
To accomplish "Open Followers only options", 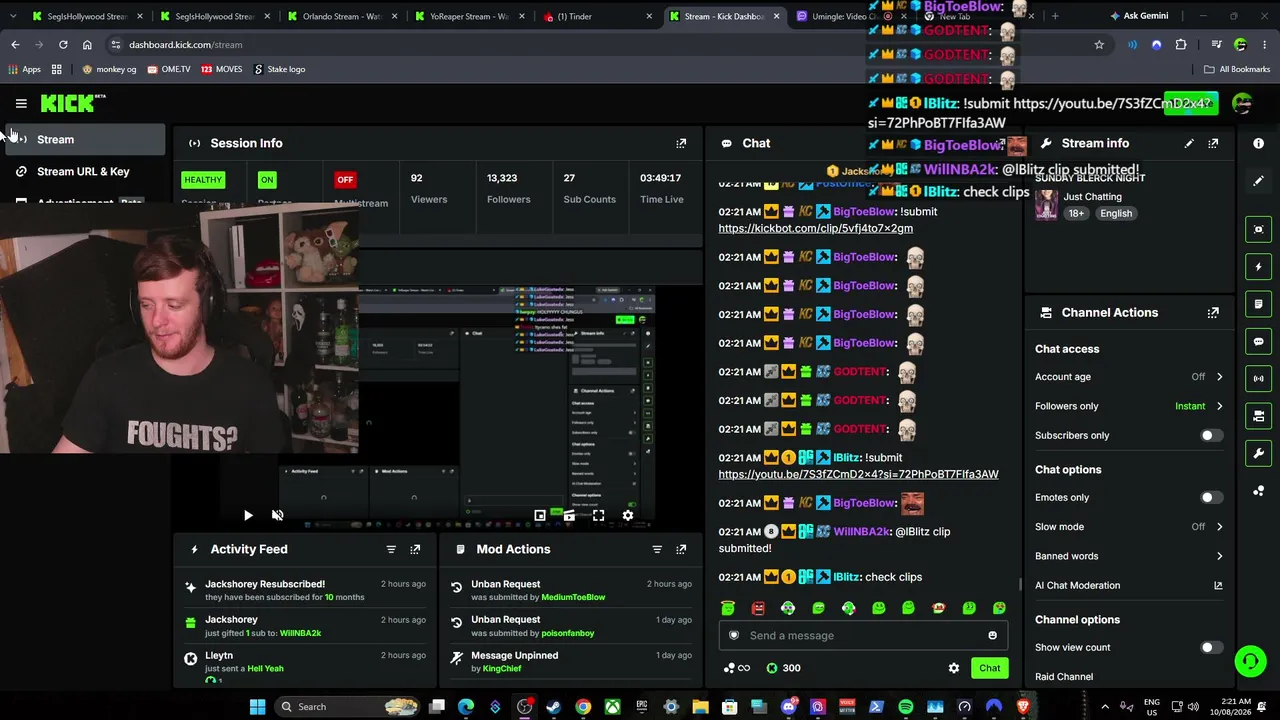I will click(x=1129, y=406).
